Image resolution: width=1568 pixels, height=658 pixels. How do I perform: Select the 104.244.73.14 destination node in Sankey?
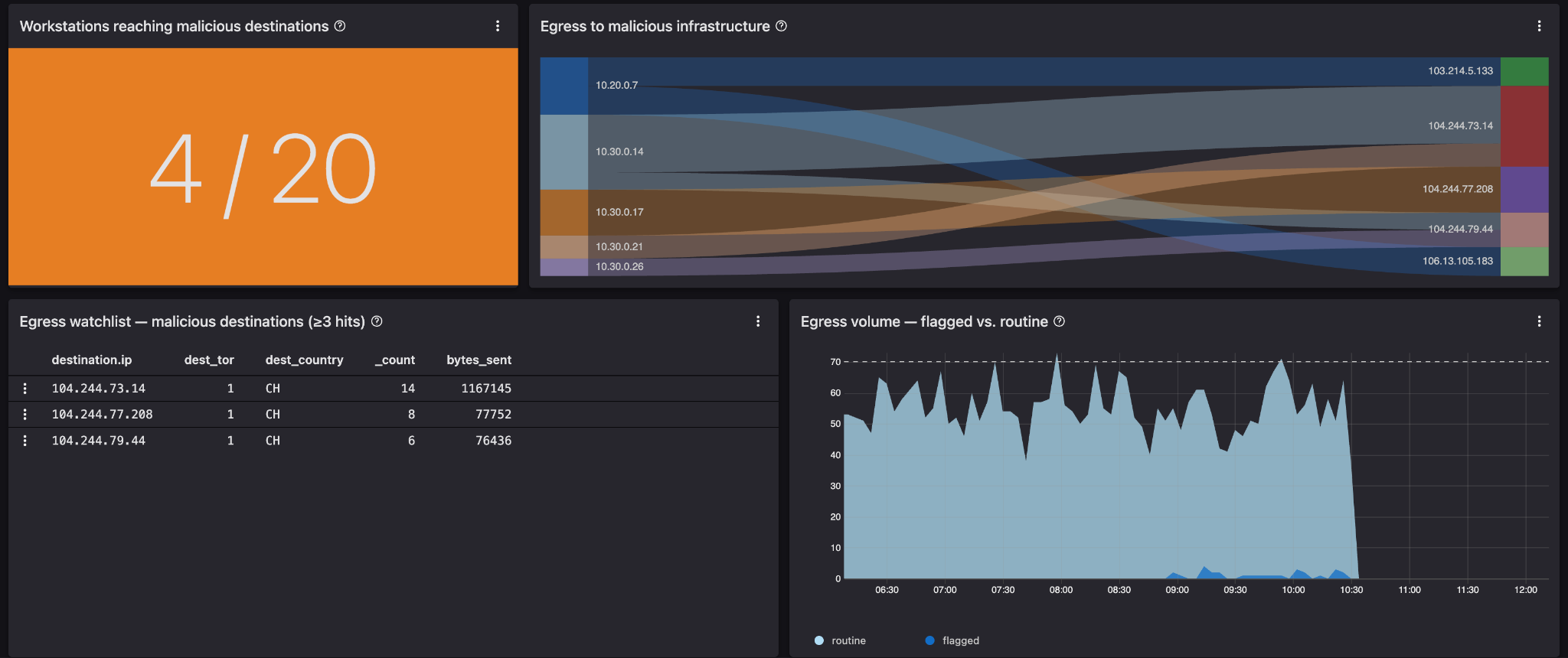click(x=1524, y=126)
